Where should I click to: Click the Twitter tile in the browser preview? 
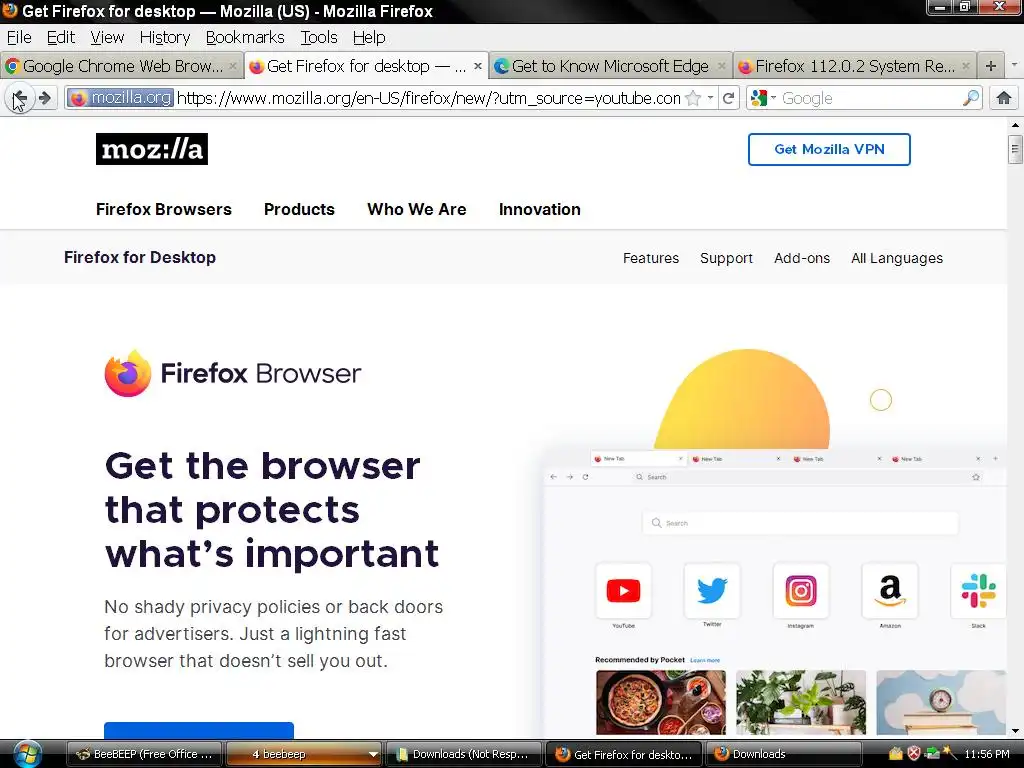click(712, 591)
